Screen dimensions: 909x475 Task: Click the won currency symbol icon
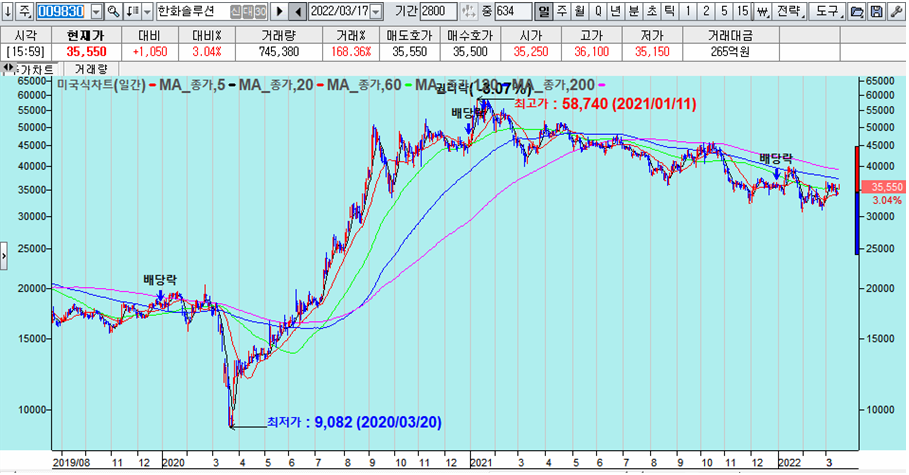tap(763, 11)
